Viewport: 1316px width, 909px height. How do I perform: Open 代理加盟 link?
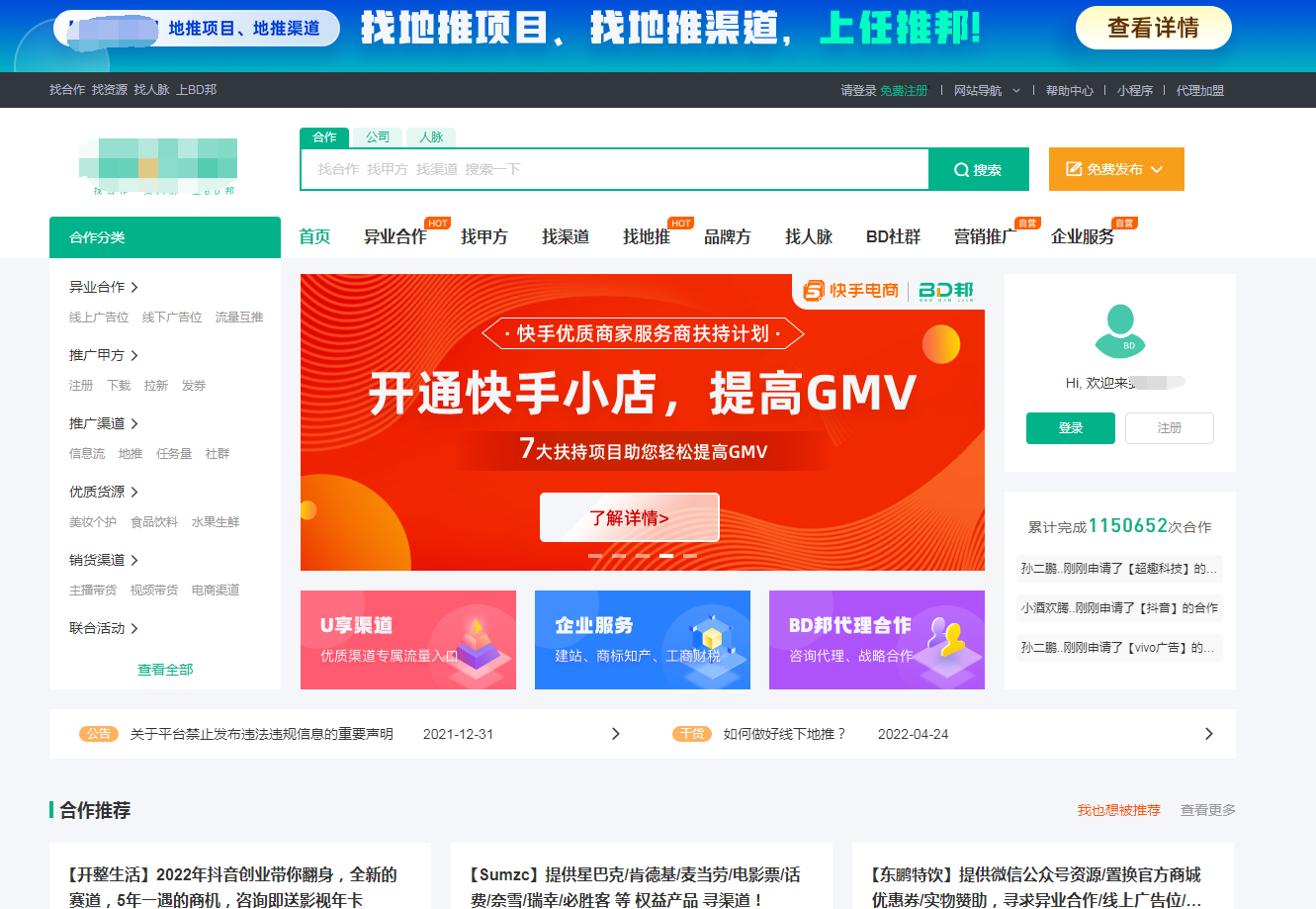tap(1200, 90)
